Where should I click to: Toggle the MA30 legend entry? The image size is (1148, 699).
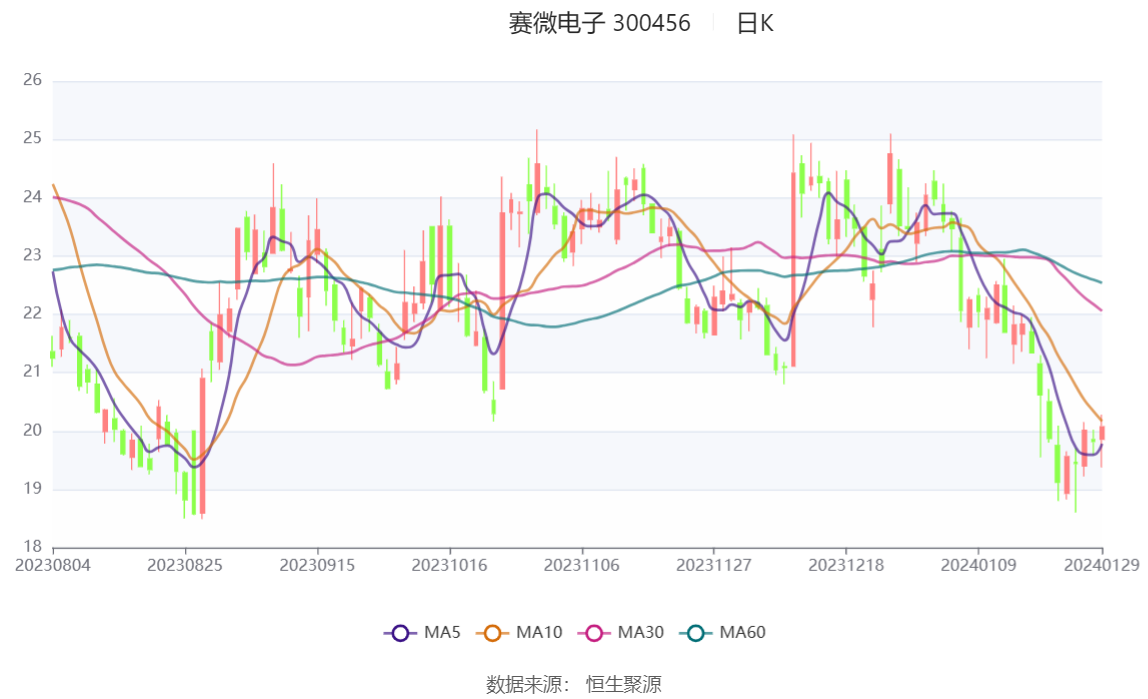[621, 632]
